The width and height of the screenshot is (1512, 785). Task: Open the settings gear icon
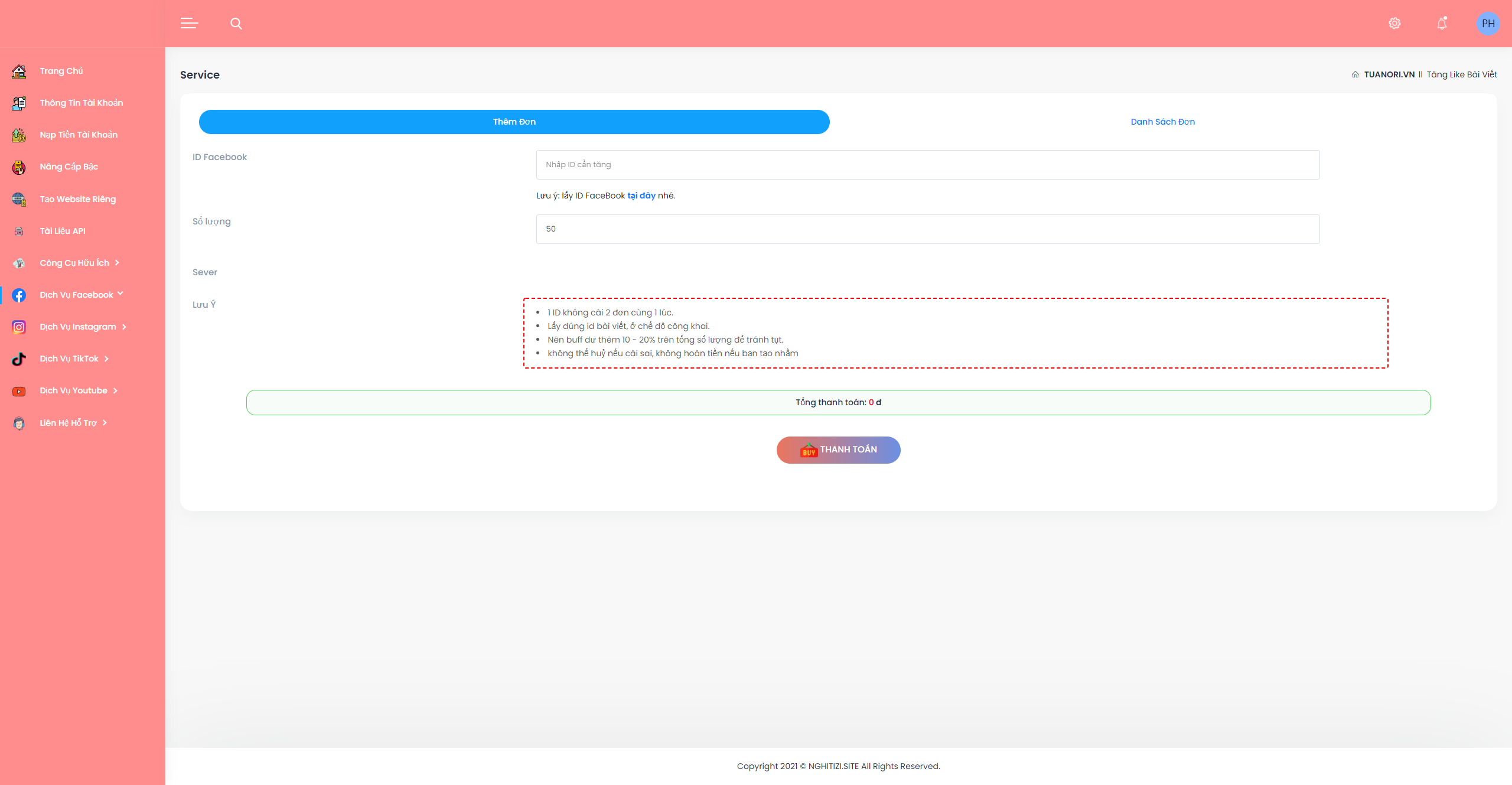click(x=1394, y=24)
